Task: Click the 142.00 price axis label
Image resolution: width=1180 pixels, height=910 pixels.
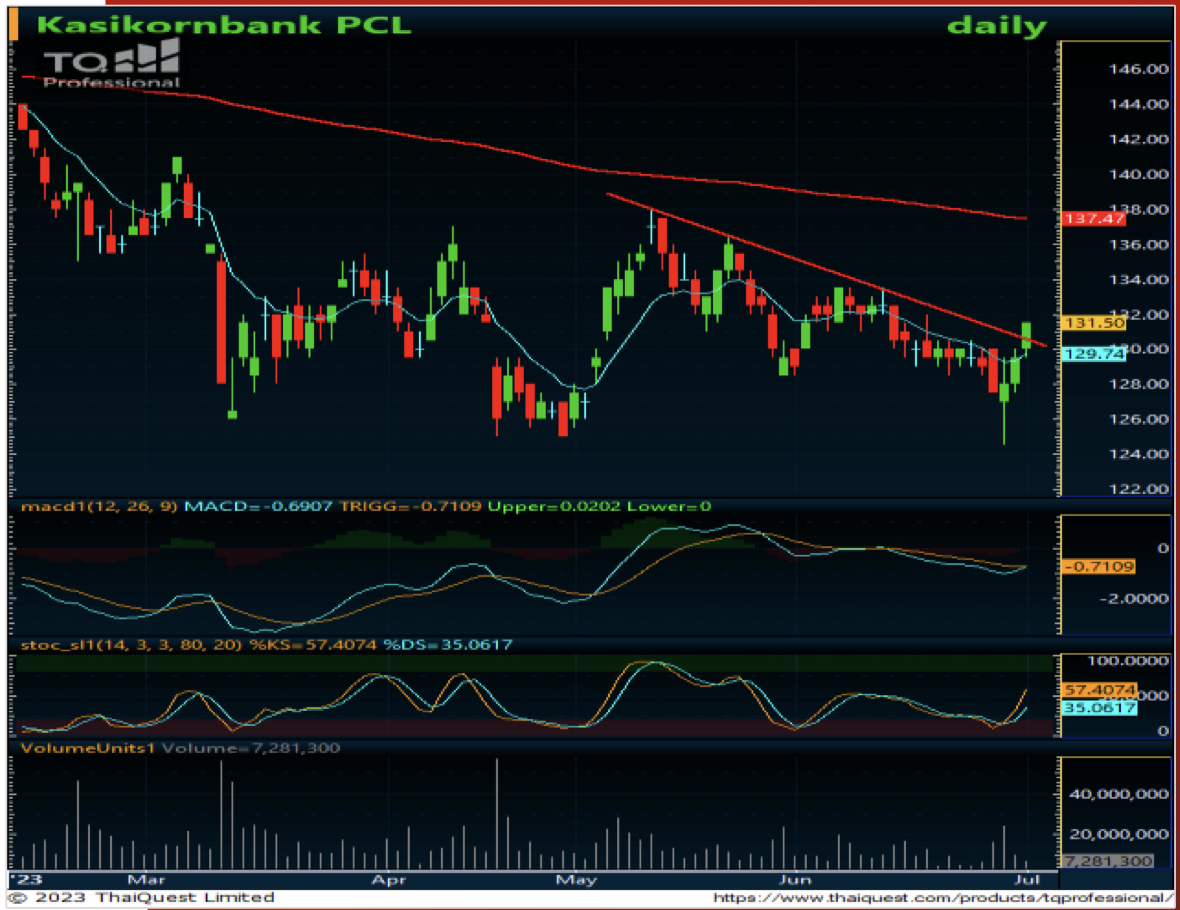Action: [x=1139, y=139]
